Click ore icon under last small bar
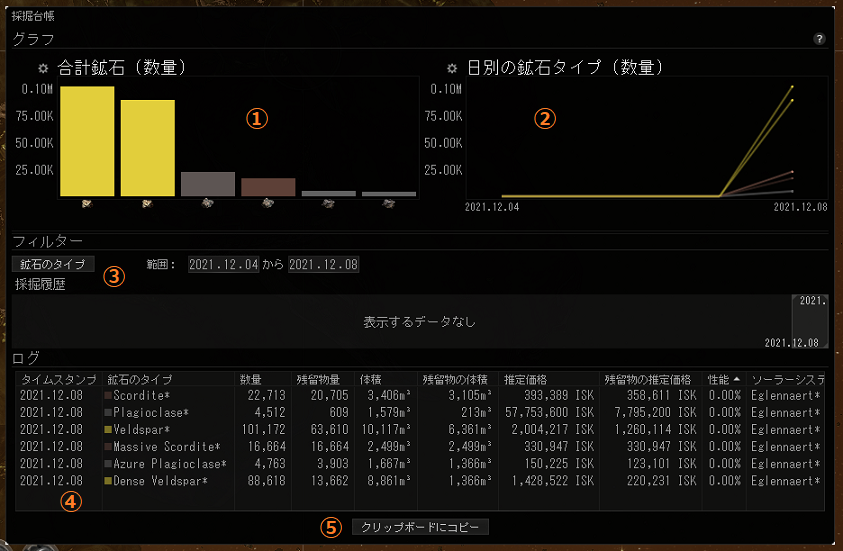Viewport: 843px width, 551px height. pyautogui.click(x=388, y=203)
